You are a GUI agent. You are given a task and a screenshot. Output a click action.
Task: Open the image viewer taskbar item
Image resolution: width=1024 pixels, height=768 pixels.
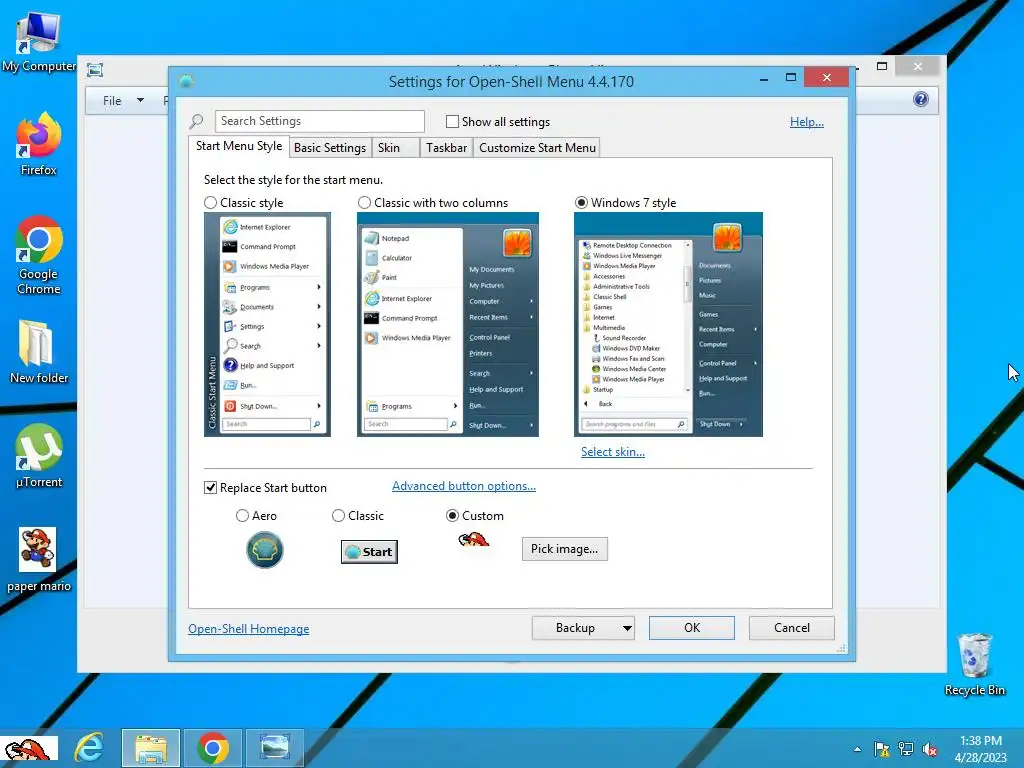(274, 748)
